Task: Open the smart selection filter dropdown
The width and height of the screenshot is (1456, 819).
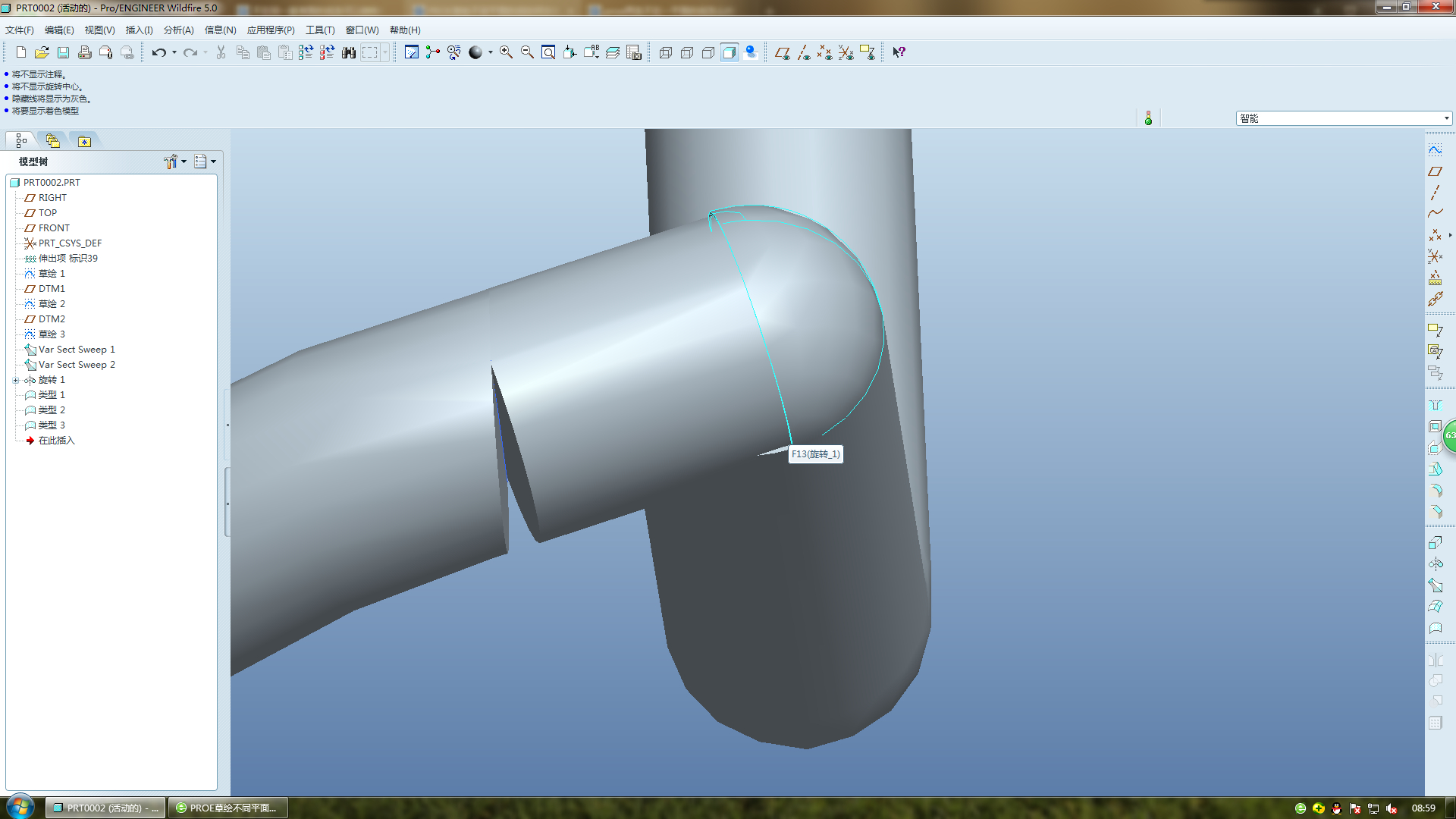Action: tap(1446, 118)
